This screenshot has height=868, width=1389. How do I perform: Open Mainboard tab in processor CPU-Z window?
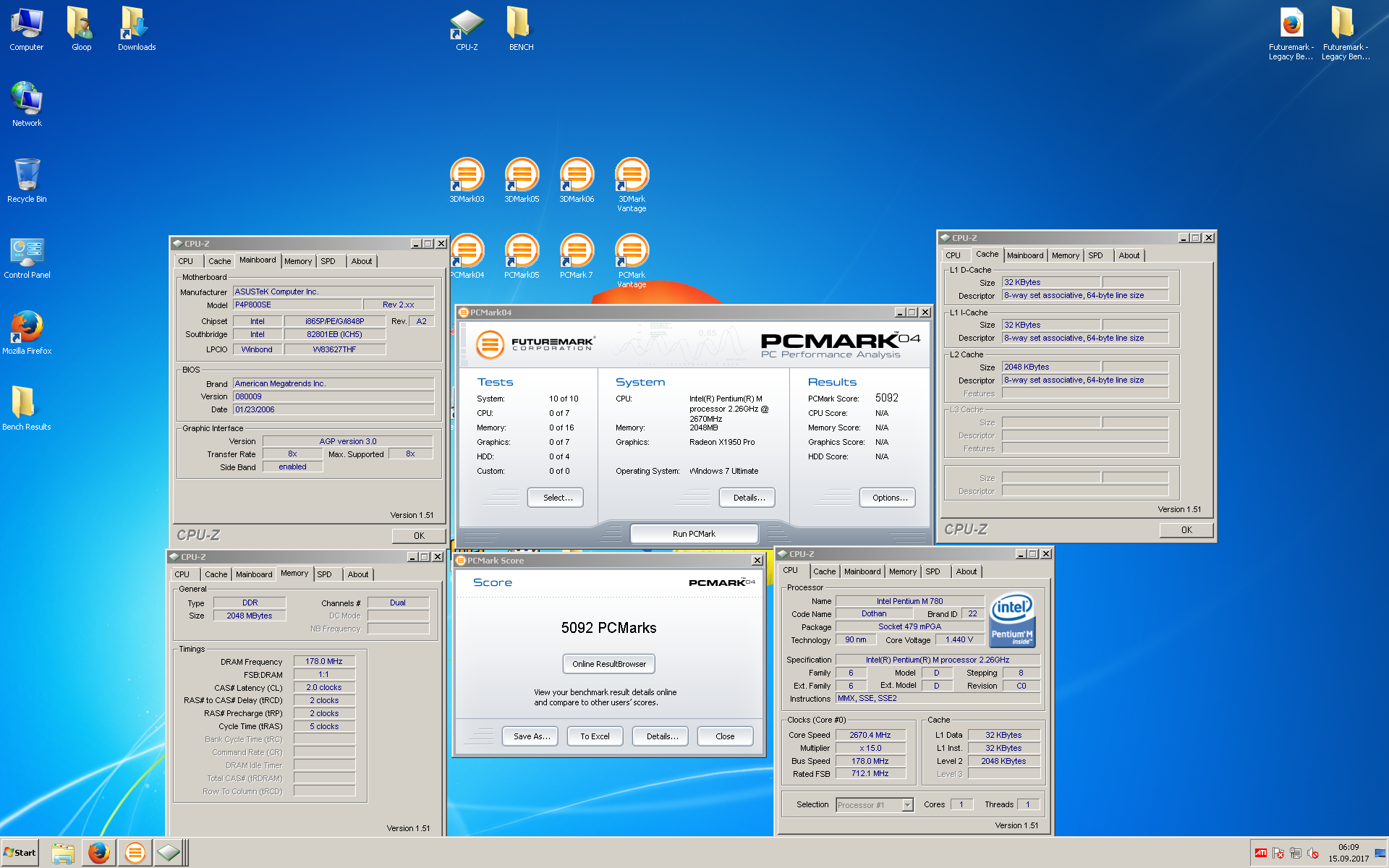[862, 571]
